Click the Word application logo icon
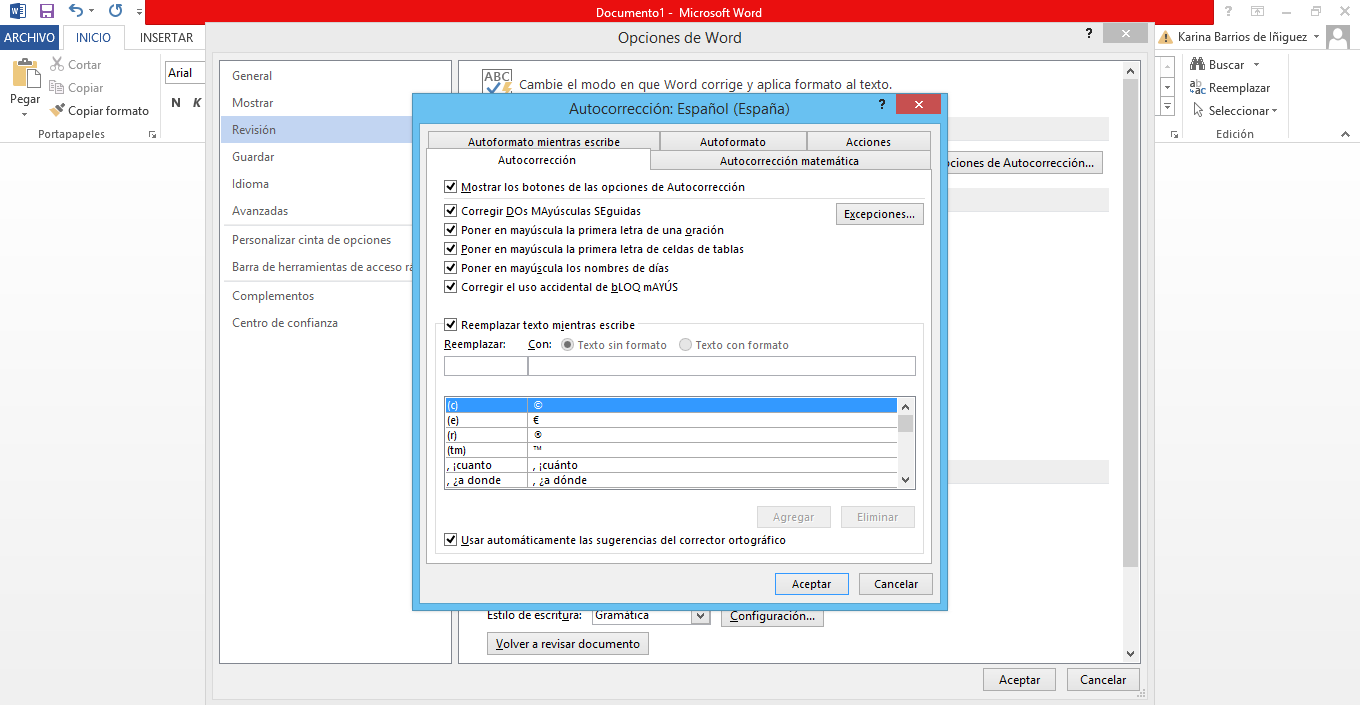The width and height of the screenshot is (1360, 705). (x=17, y=12)
